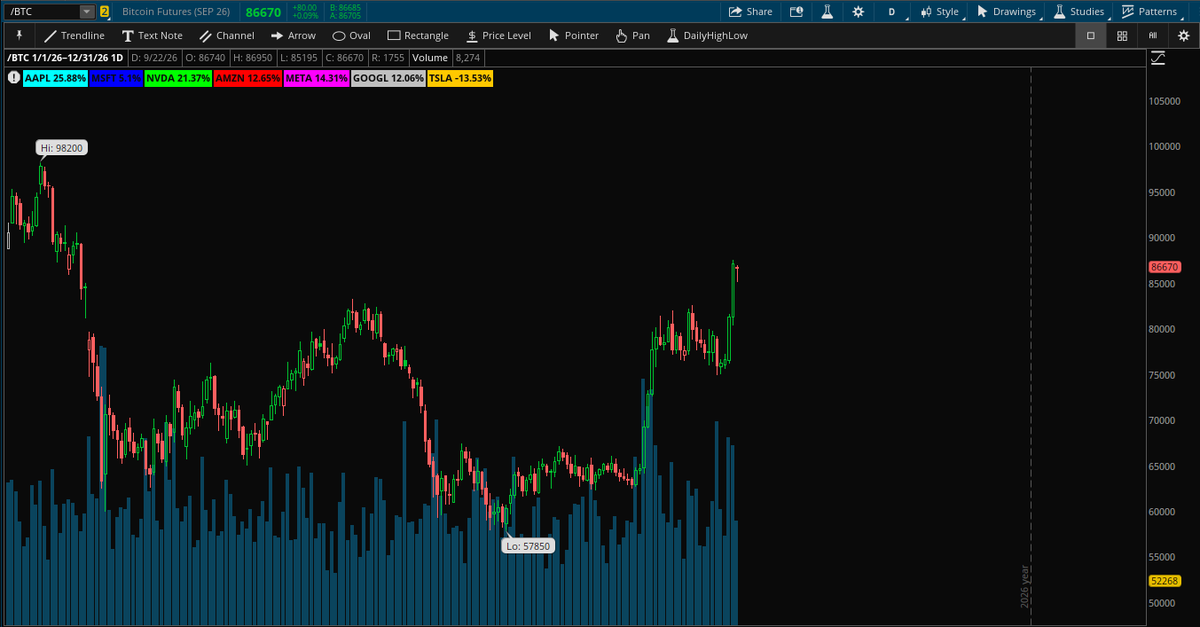
Task: Switch to the grid chart layout icon
Action: click(x=1122, y=35)
